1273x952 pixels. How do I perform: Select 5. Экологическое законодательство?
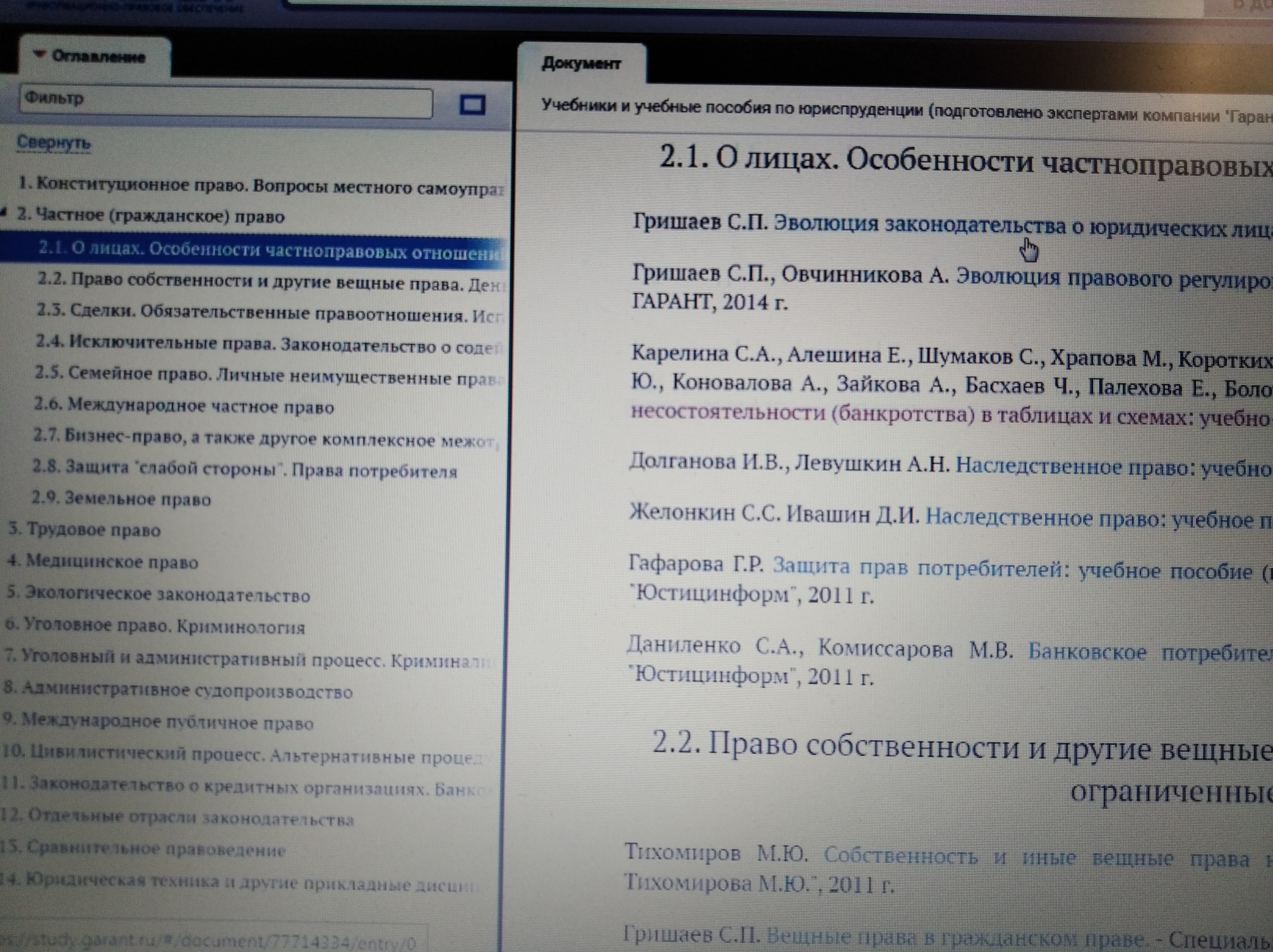[158, 593]
